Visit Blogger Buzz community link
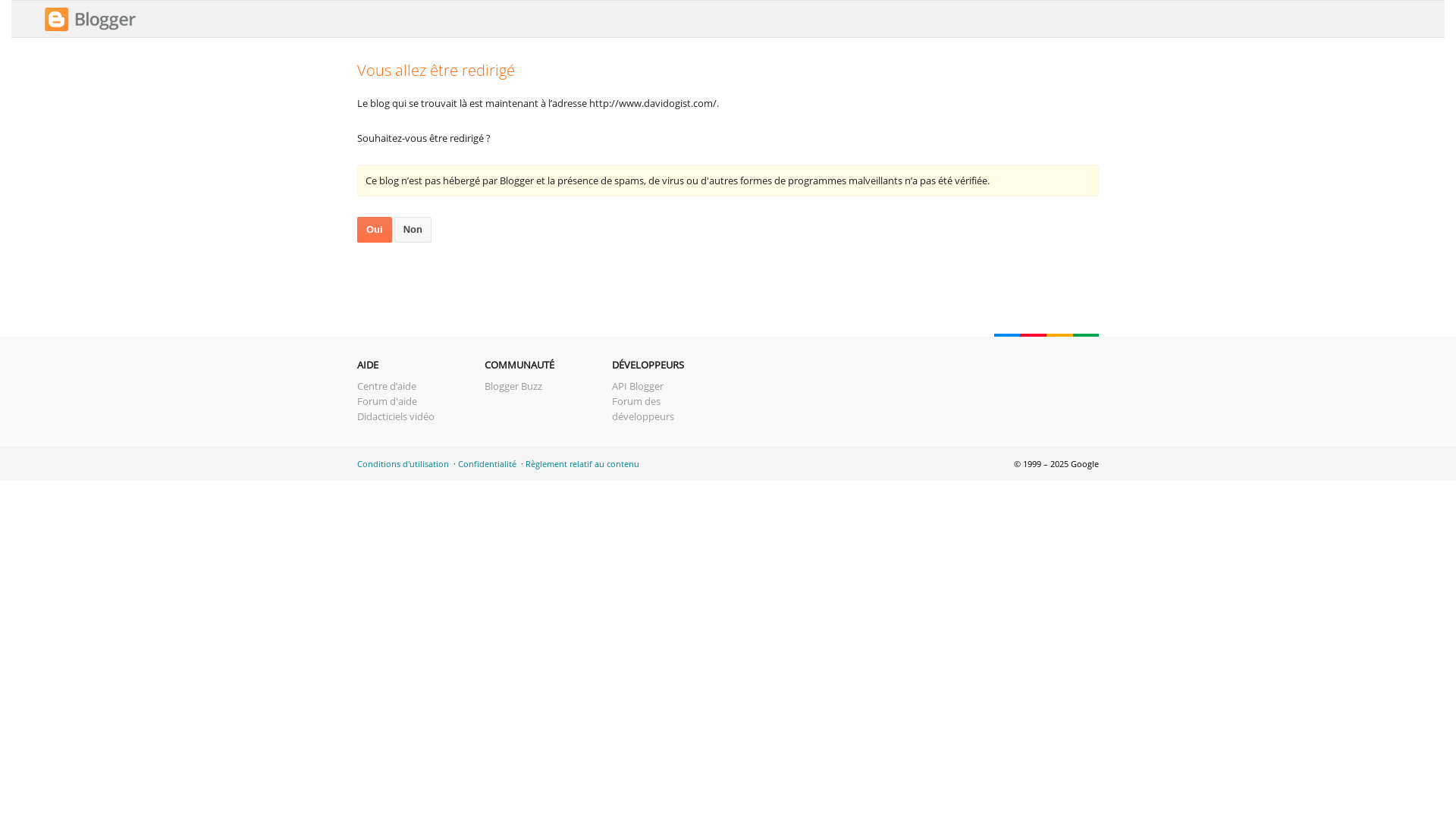 pyautogui.click(x=513, y=386)
